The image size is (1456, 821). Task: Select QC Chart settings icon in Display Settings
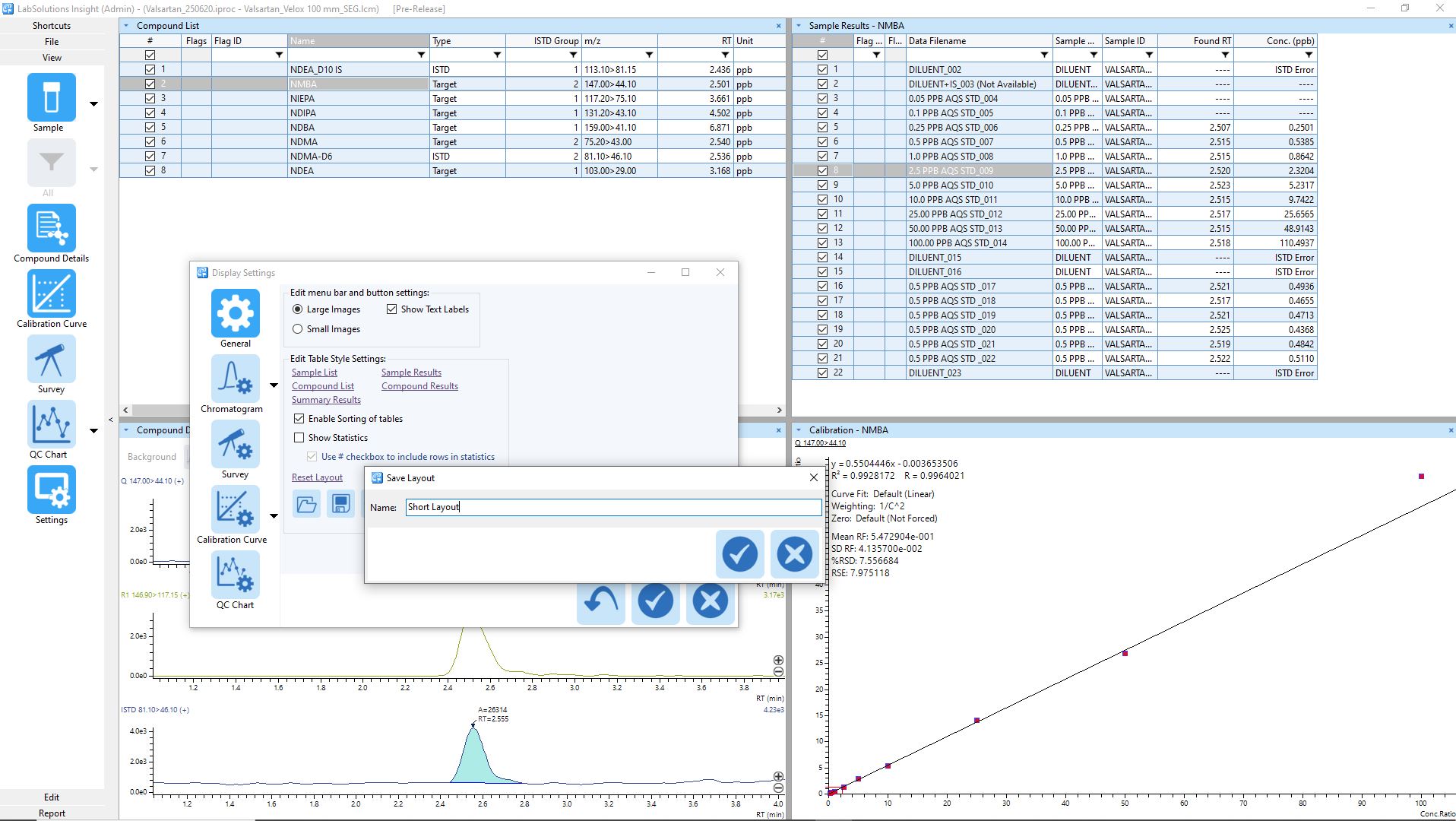[236, 575]
